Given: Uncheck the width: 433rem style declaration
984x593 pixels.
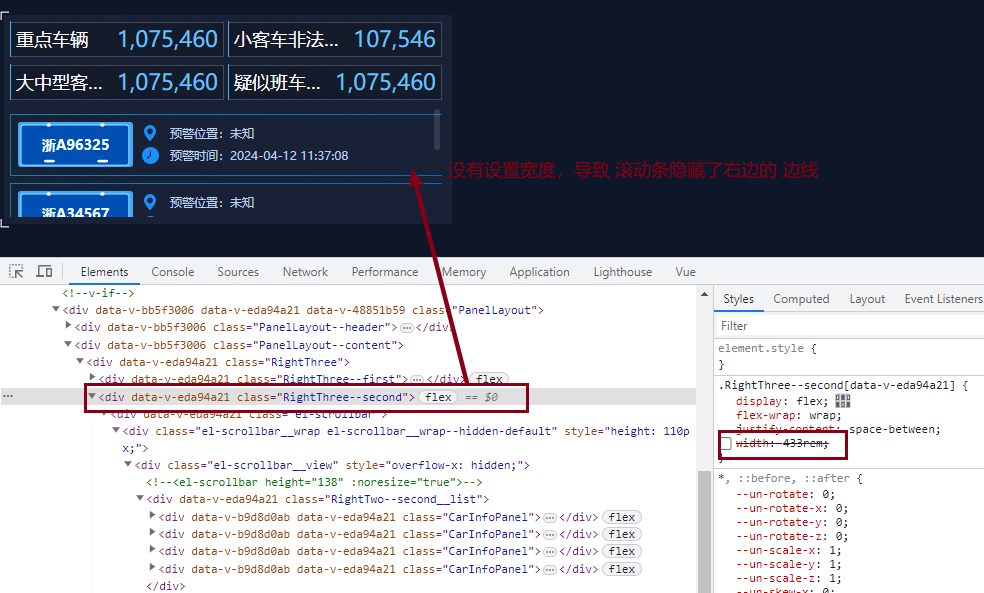Looking at the screenshot, I should 727,441.
